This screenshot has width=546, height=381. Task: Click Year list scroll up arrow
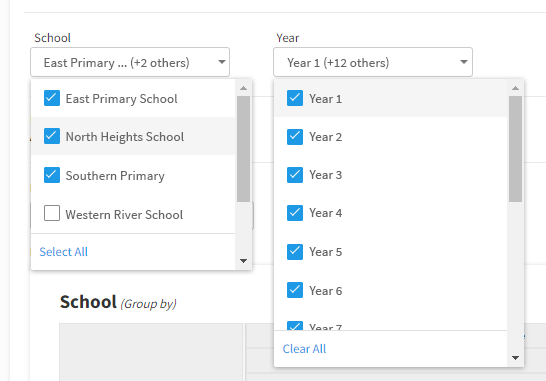click(515, 88)
